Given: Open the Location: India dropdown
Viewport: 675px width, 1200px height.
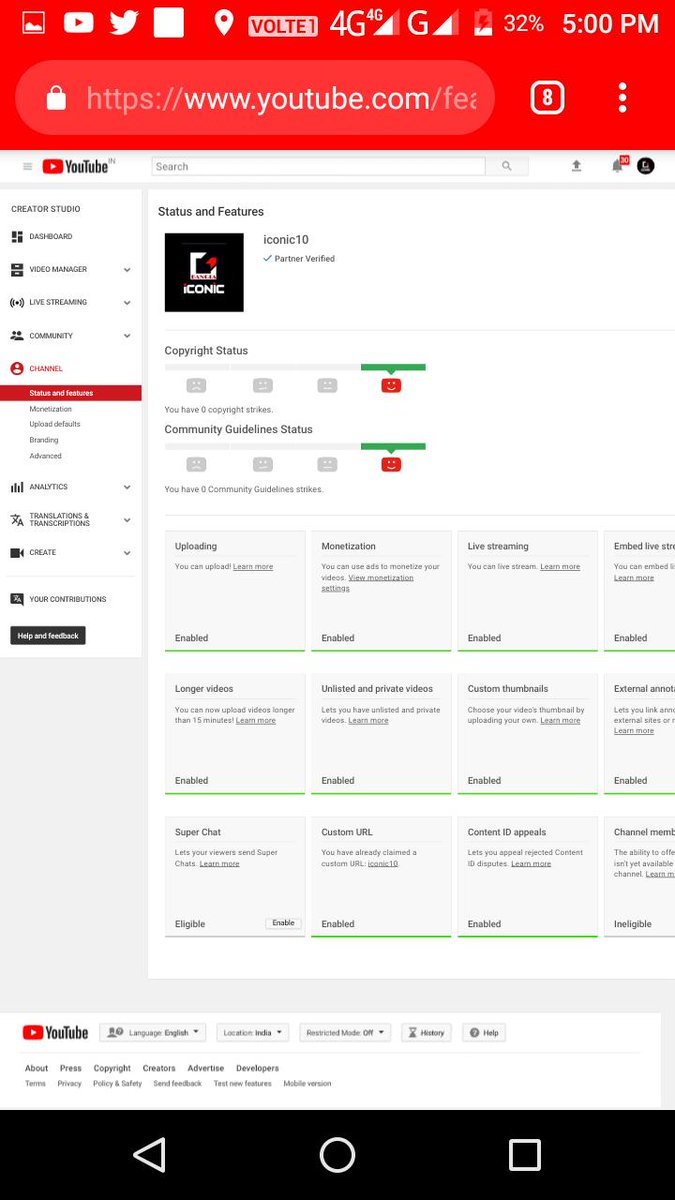Looking at the screenshot, I should point(253,1033).
